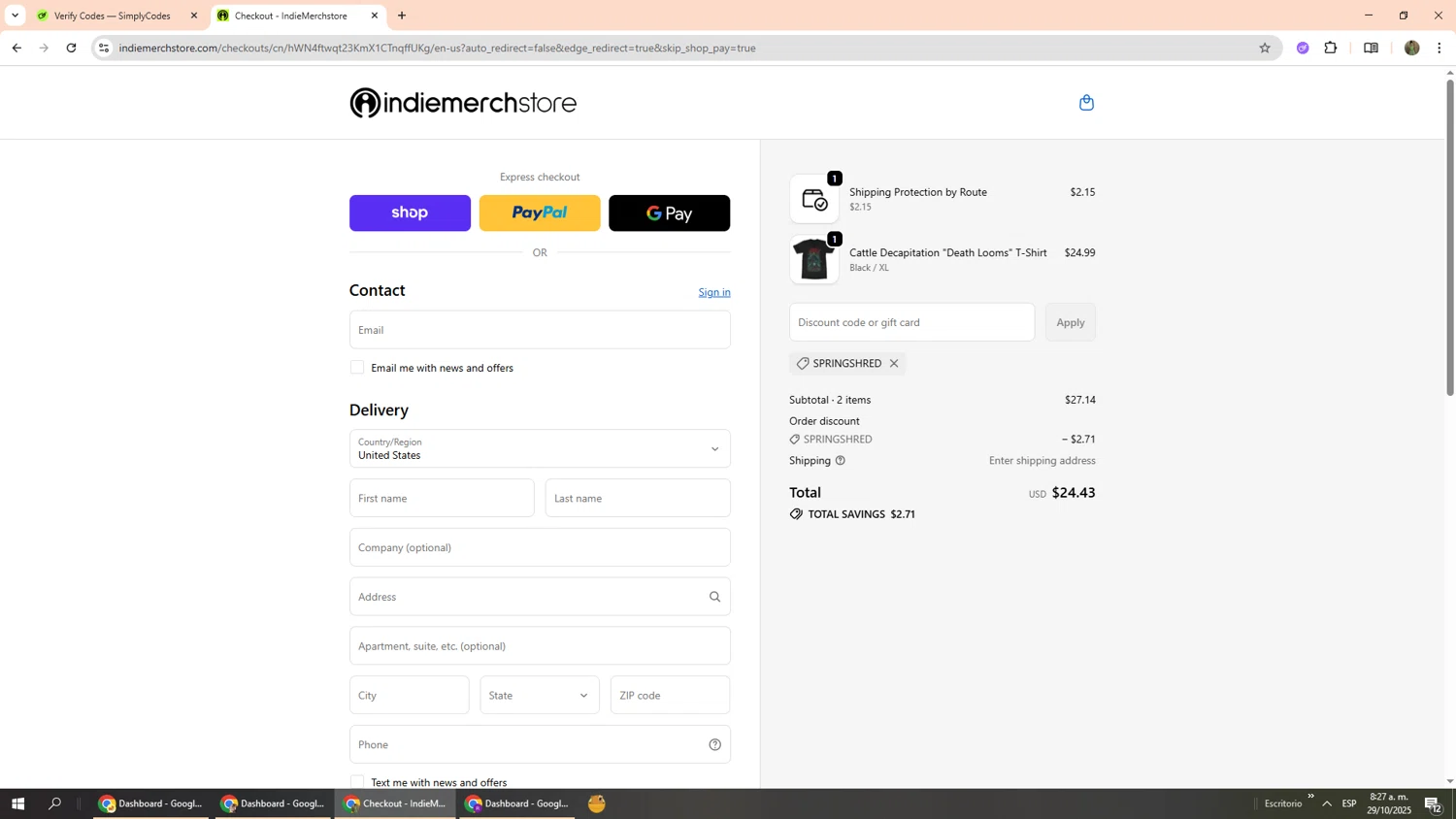Viewport: 1456px width, 819px height.
Task: Open the Country/Region dropdown
Action: [540, 449]
